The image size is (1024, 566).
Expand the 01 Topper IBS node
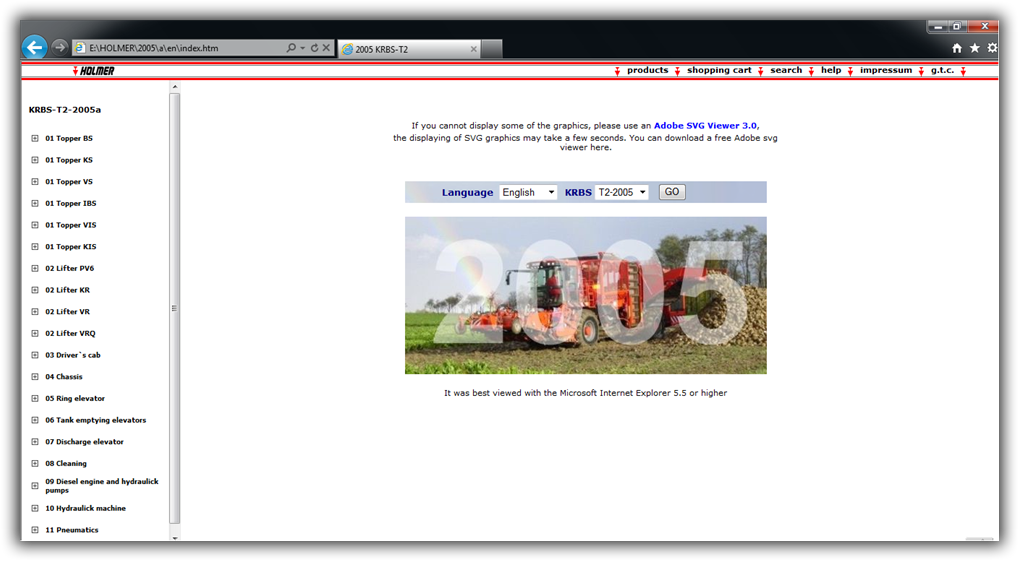[x=35, y=203]
